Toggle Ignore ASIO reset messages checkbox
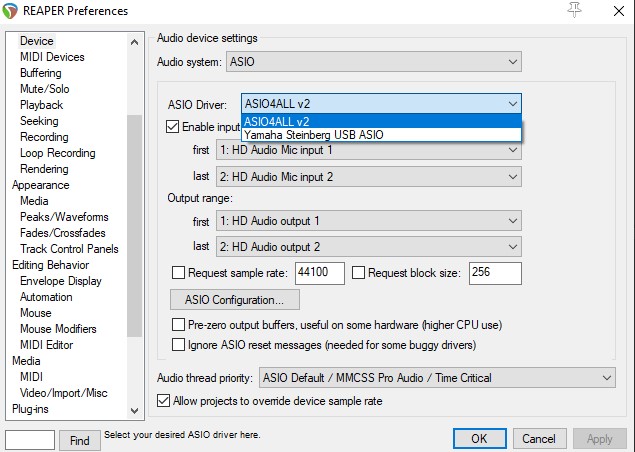 179,345
